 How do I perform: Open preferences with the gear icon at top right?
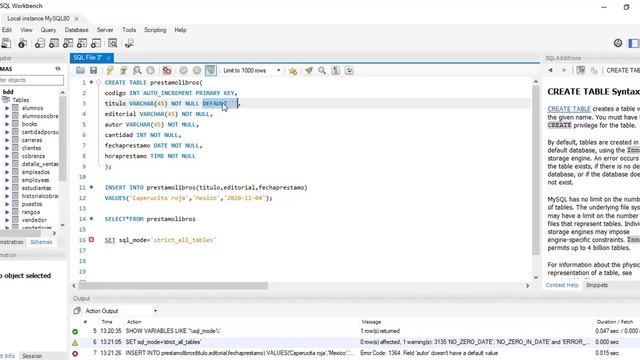(618, 43)
